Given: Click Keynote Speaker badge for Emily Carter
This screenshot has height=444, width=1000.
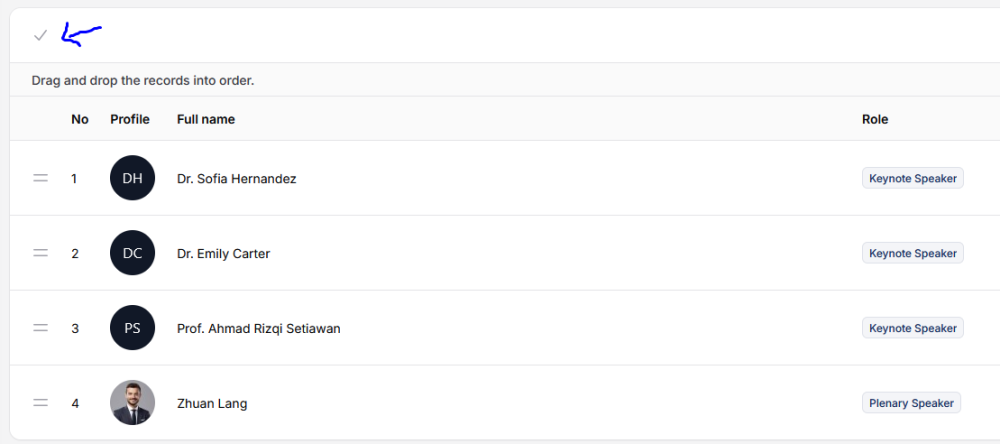Looking at the screenshot, I should [x=912, y=253].
